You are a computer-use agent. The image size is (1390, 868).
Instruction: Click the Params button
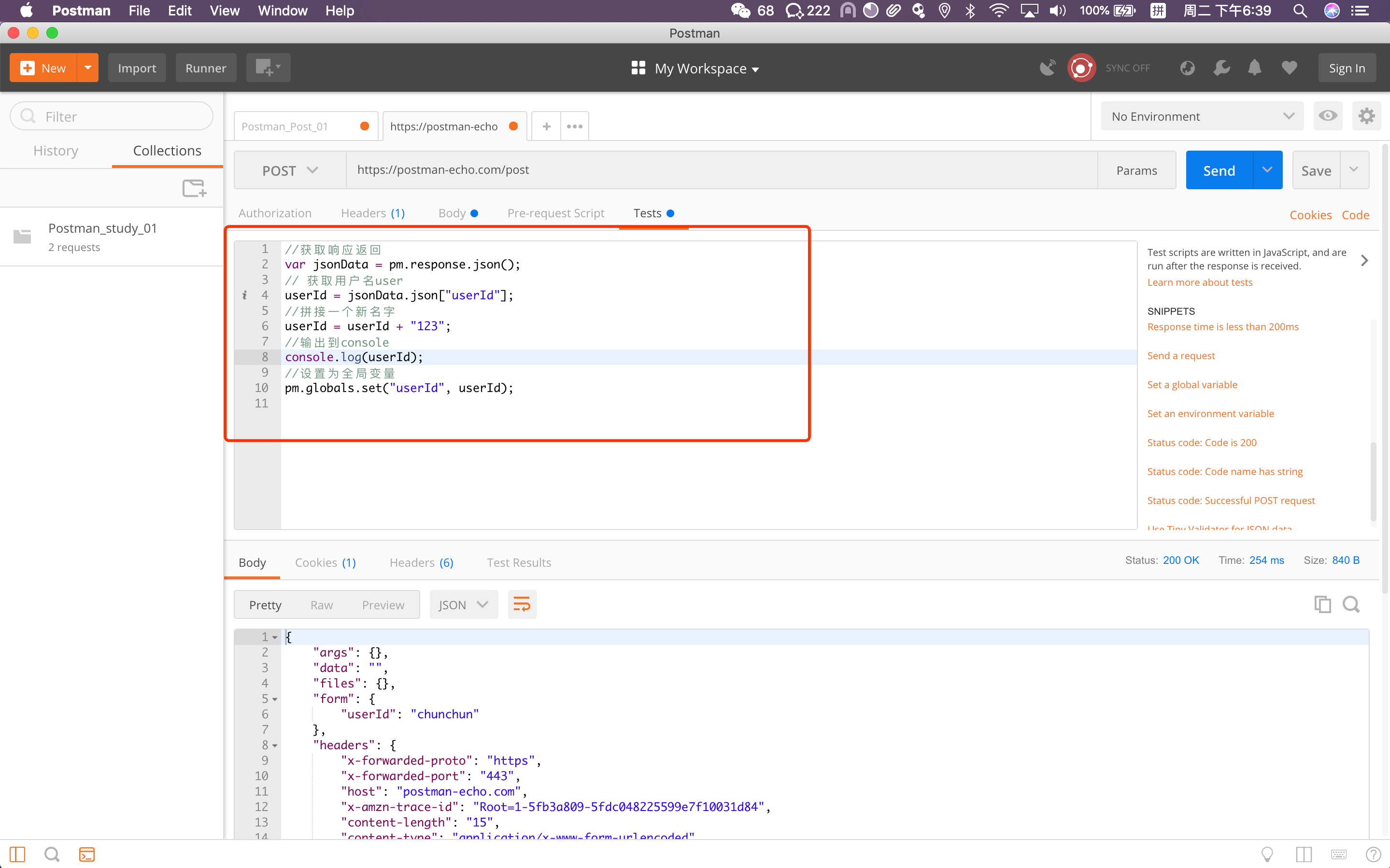coord(1136,170)
